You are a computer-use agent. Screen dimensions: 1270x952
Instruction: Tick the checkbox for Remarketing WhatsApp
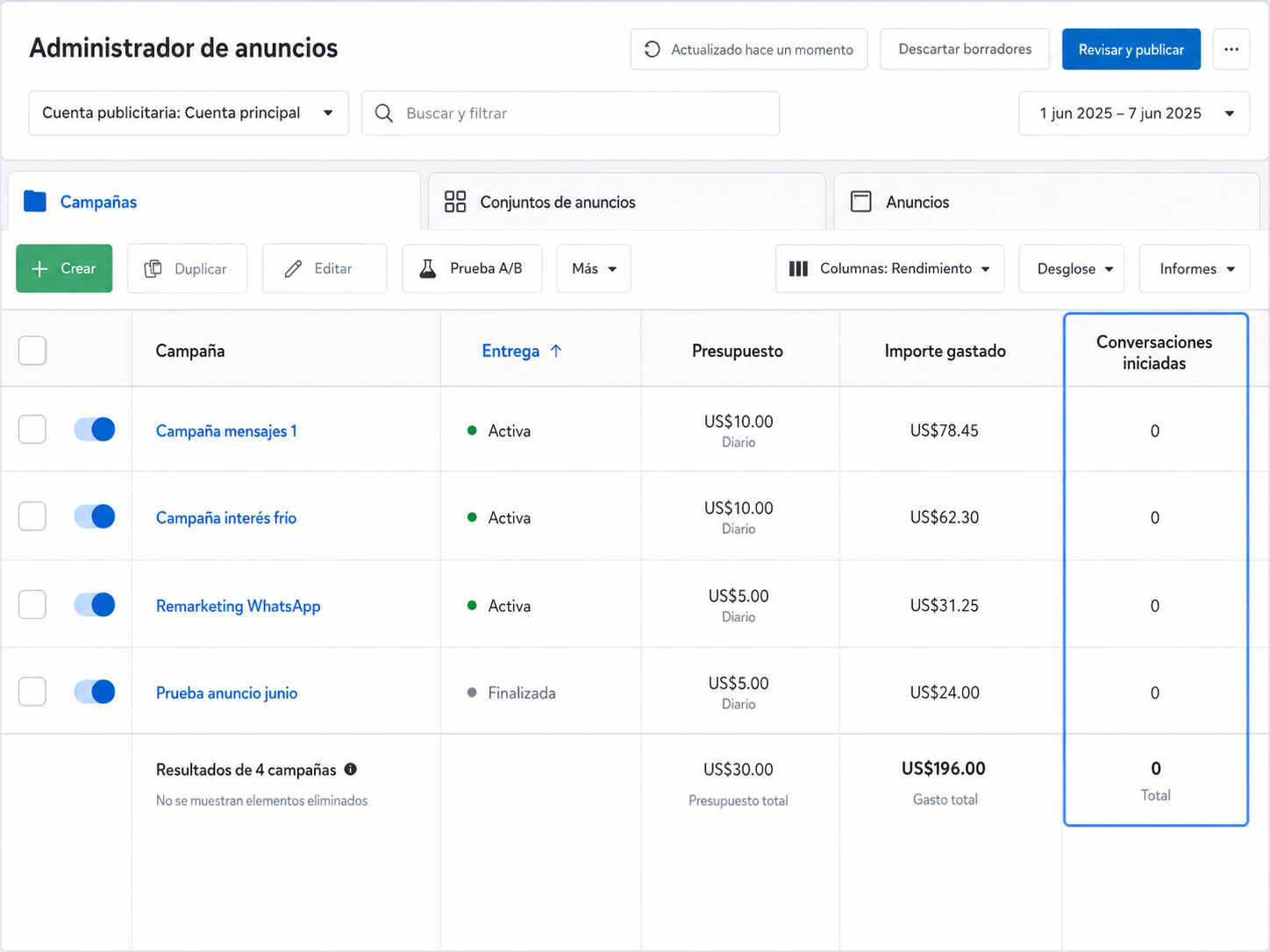tap(32, 604)
